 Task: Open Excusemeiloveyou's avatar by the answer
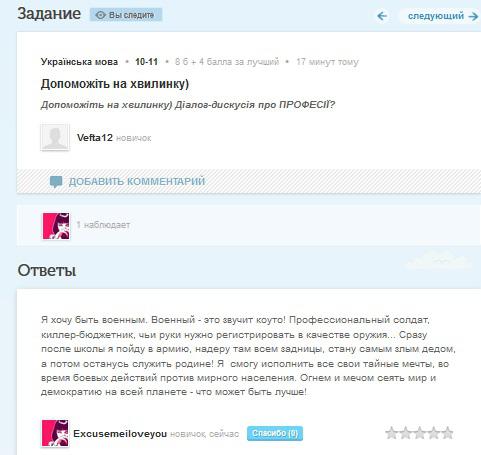click(55, 433)
